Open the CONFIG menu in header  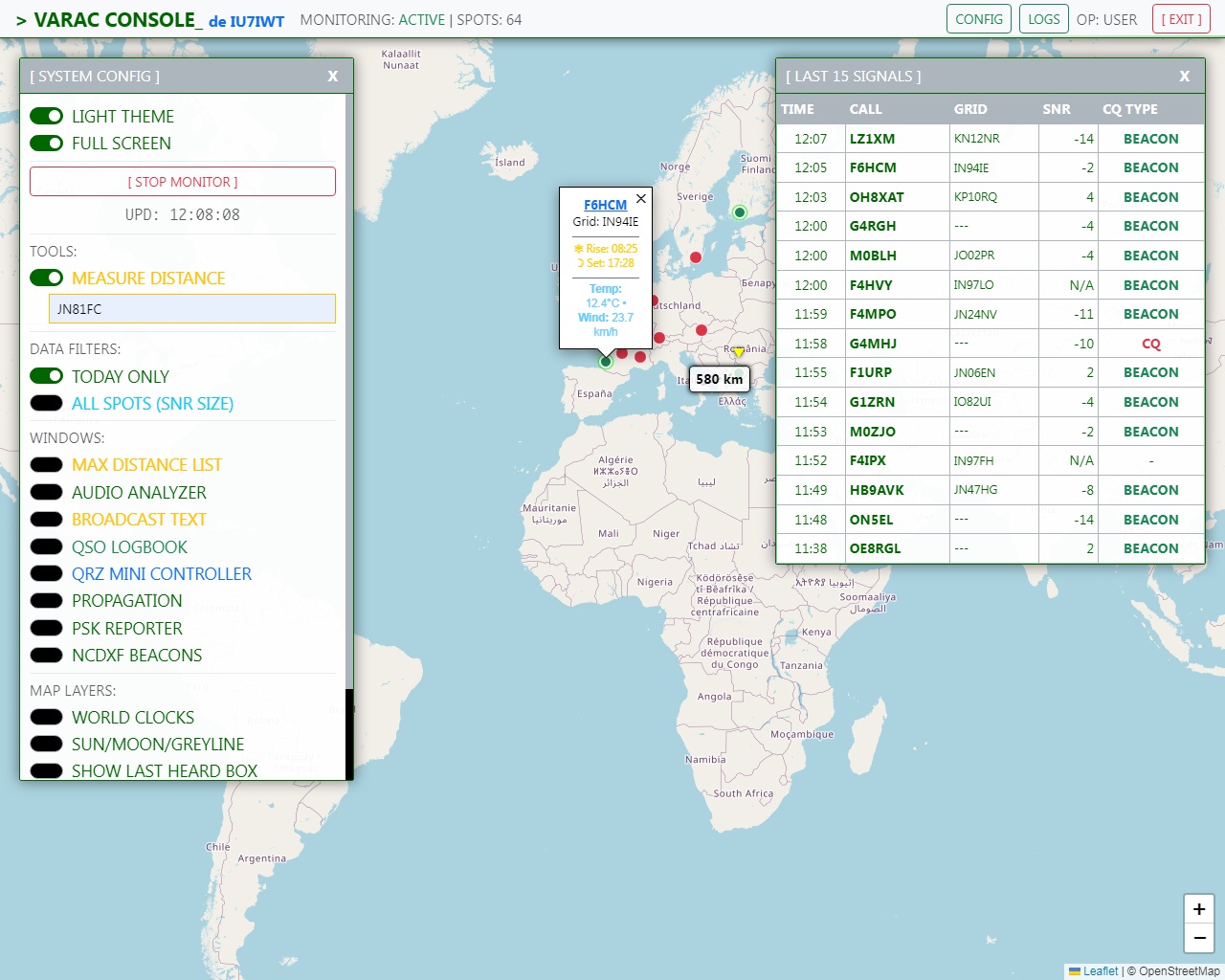[979, 19]
